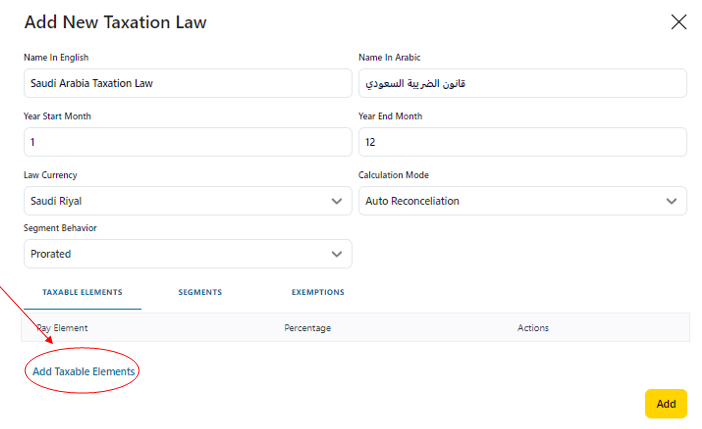Click the Actions column header
The image size is (702, 429).
(x=533, y=328)
